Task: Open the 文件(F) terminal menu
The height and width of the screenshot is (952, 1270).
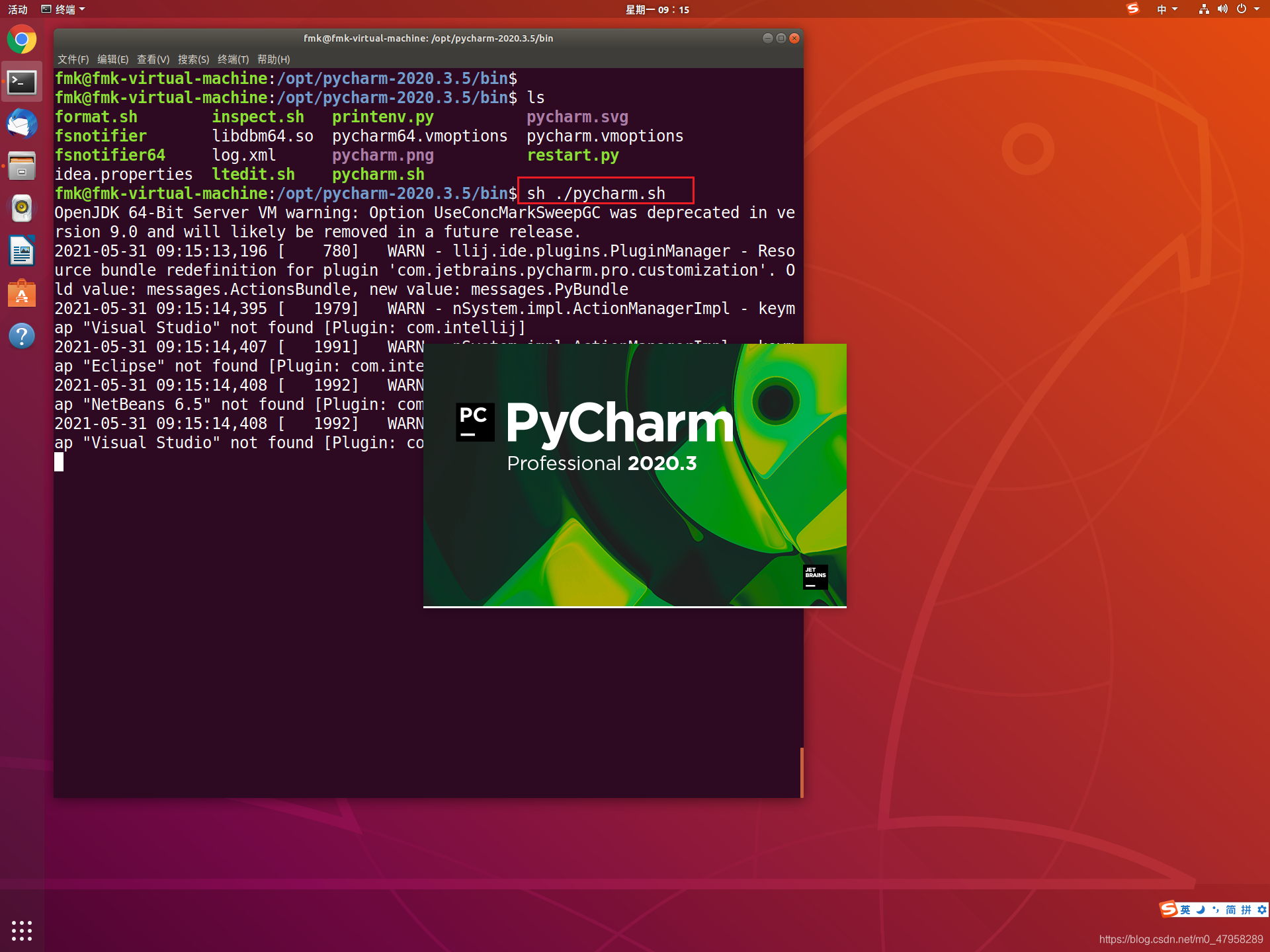Action: point(73,59)
